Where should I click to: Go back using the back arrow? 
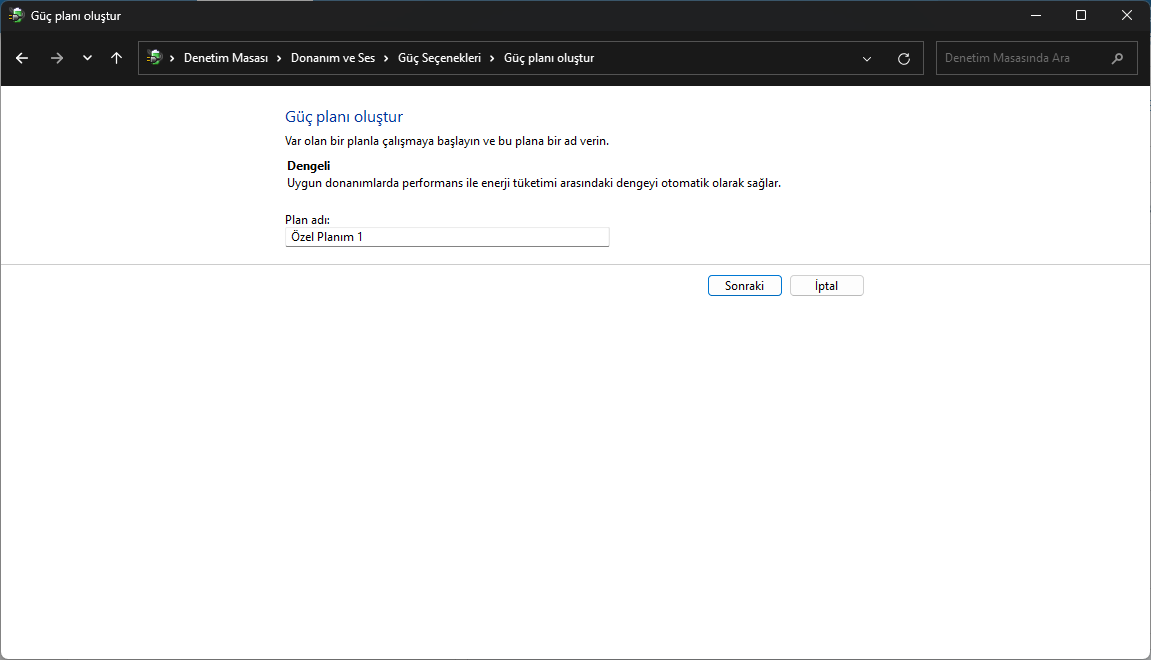(x=22, y=58)
